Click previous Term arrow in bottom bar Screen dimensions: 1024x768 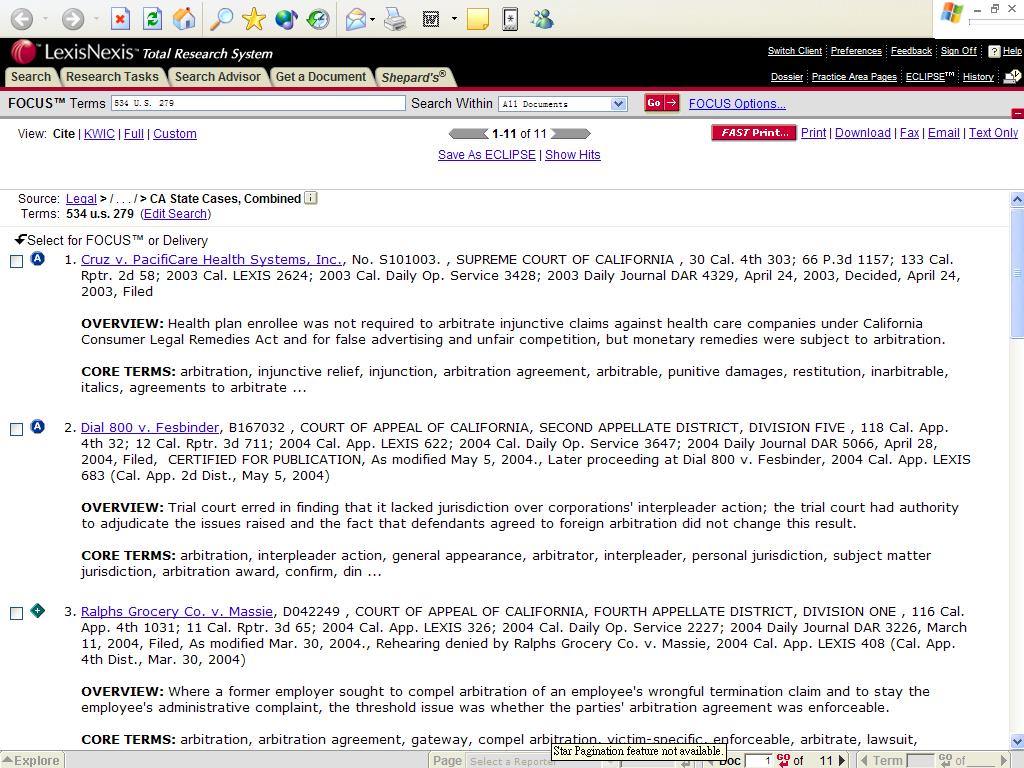click(864, 760)
